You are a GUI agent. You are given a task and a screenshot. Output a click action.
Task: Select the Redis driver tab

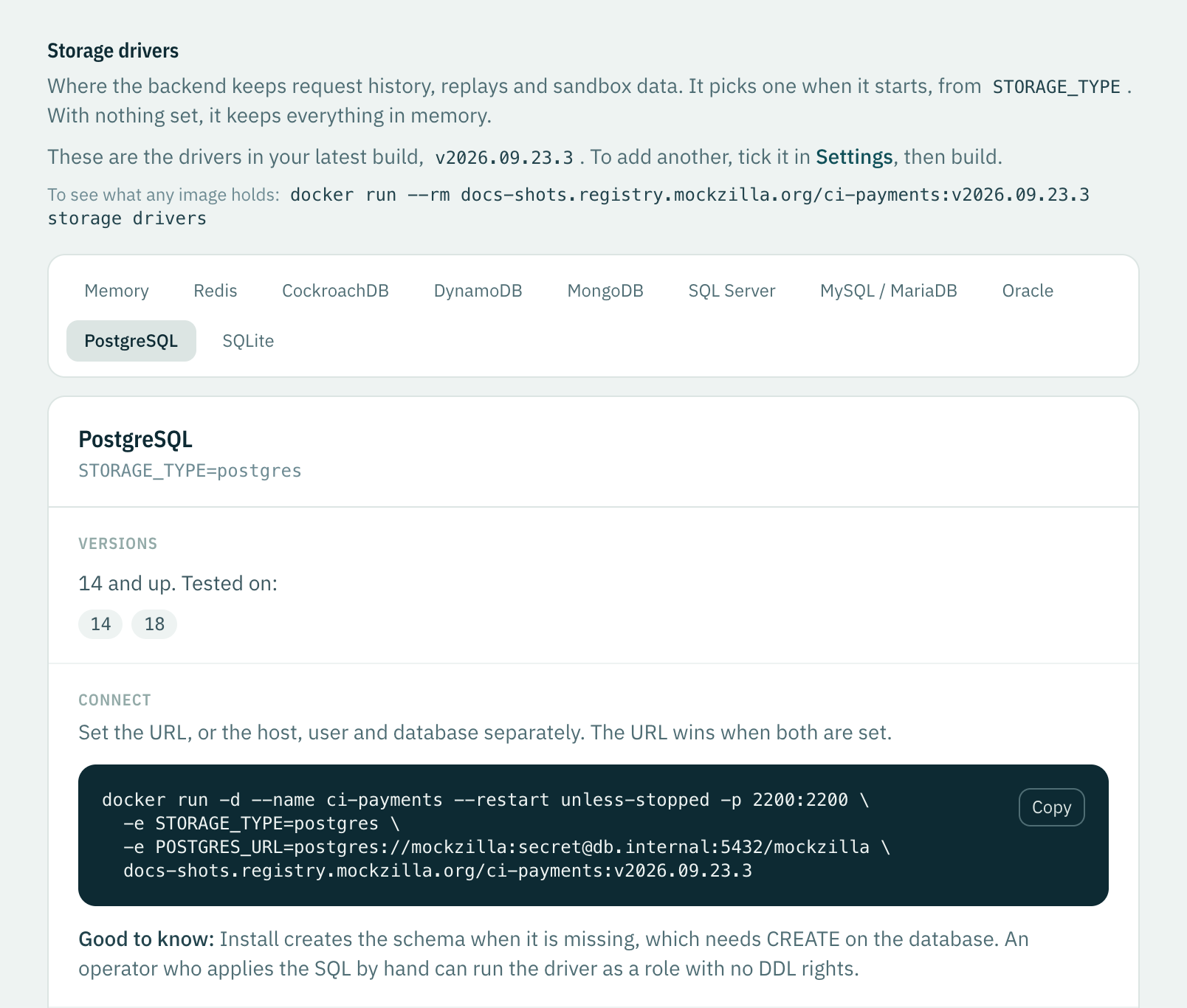[216, 291]
